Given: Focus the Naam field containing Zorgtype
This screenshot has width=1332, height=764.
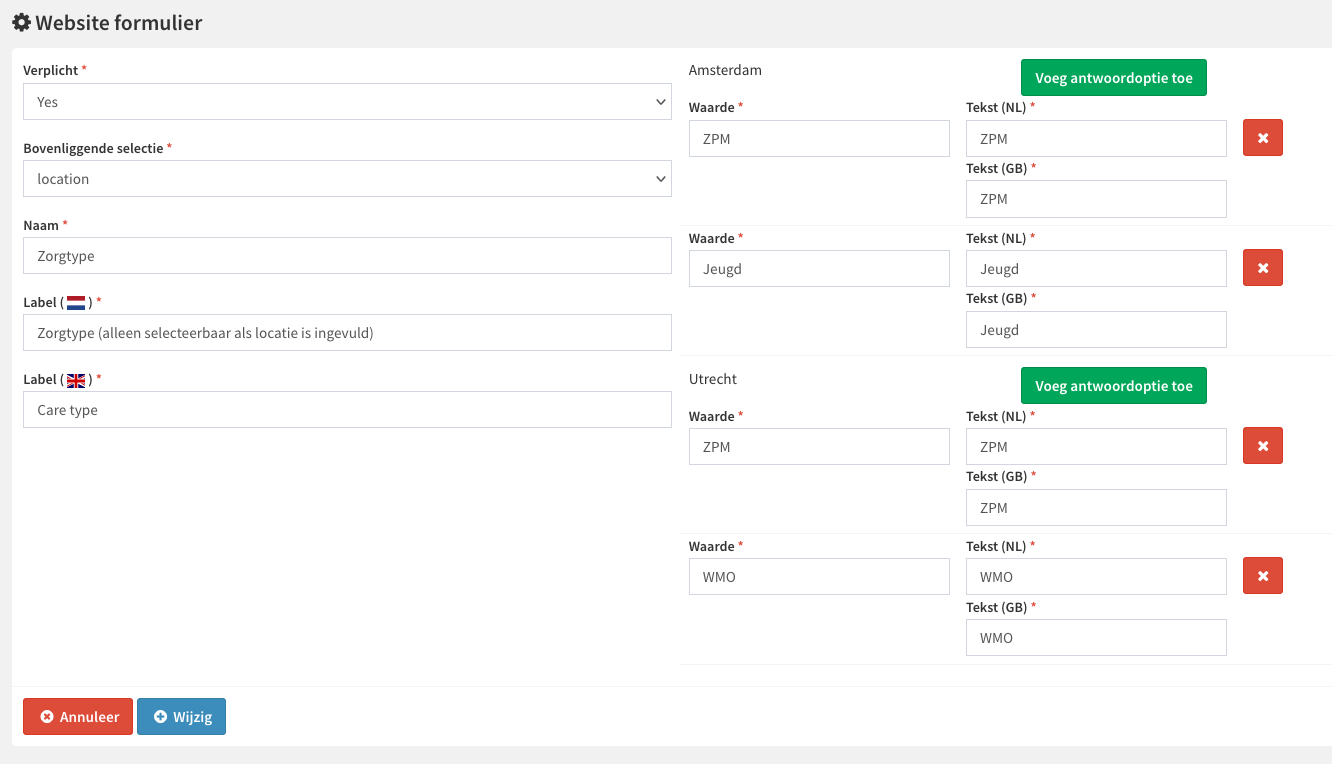Looking at the screenshot, I should click(347, 256).
